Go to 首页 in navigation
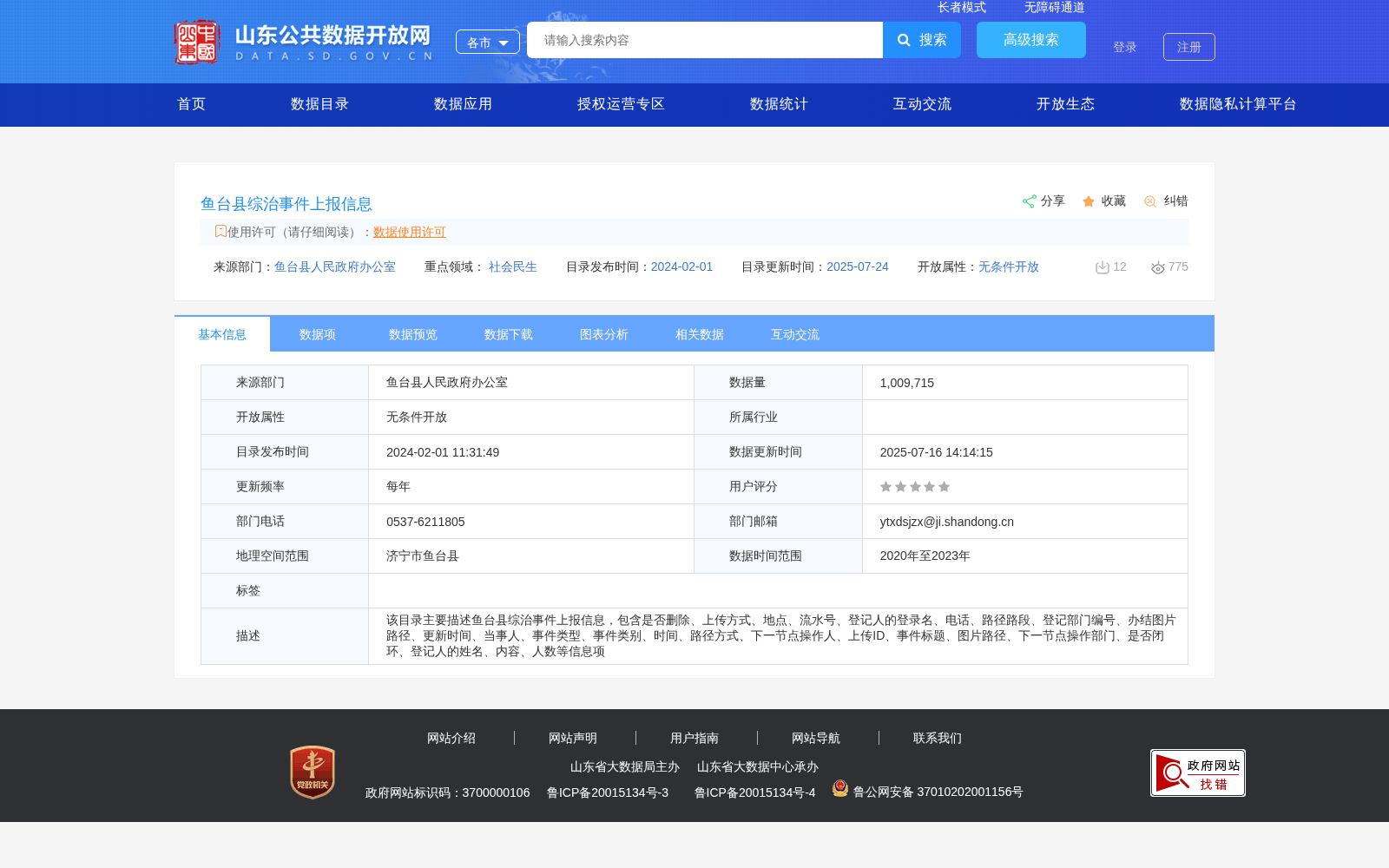 [x=192, y=104]
